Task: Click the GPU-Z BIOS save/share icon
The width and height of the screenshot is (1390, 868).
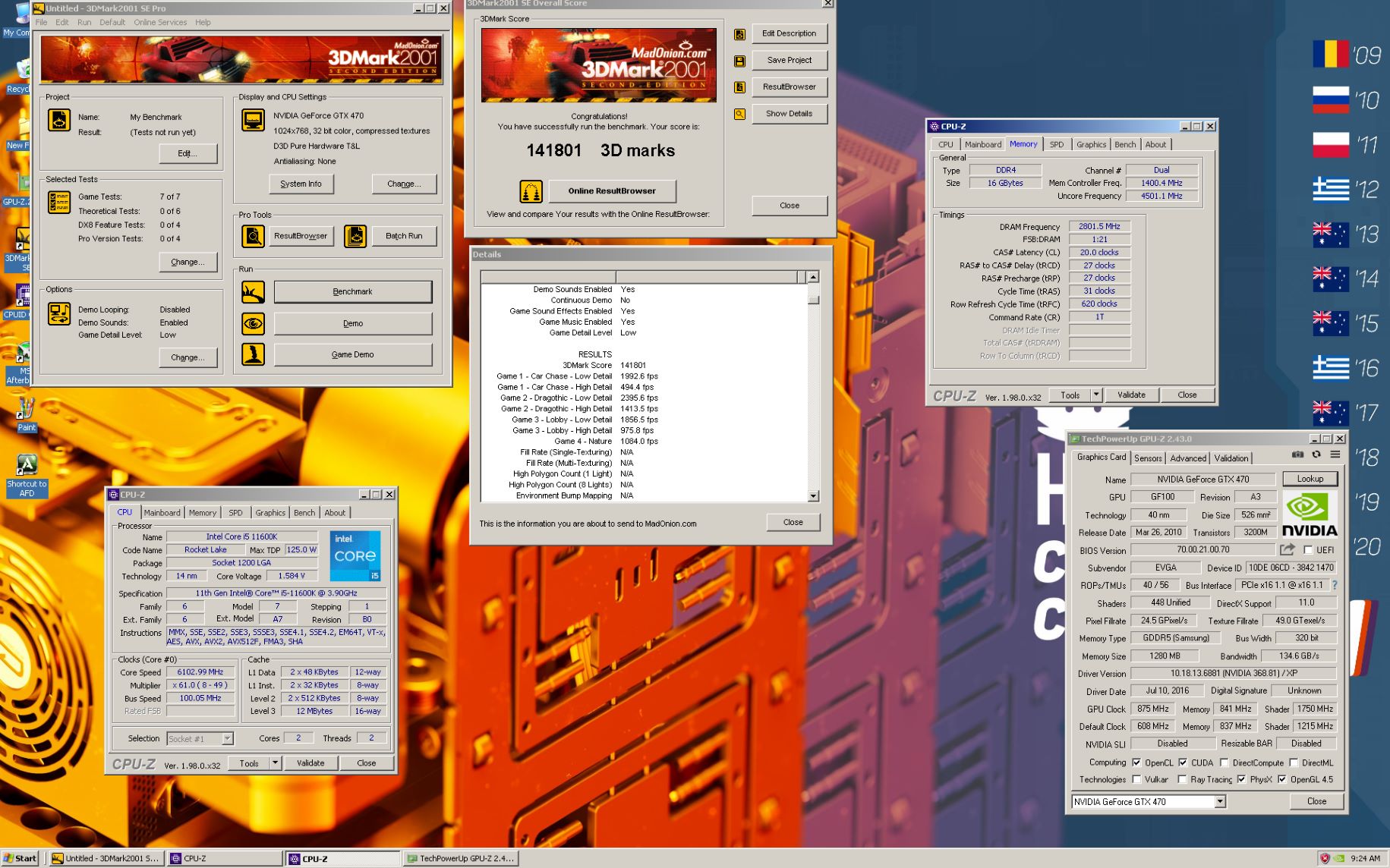Action: coord(1288,549)
